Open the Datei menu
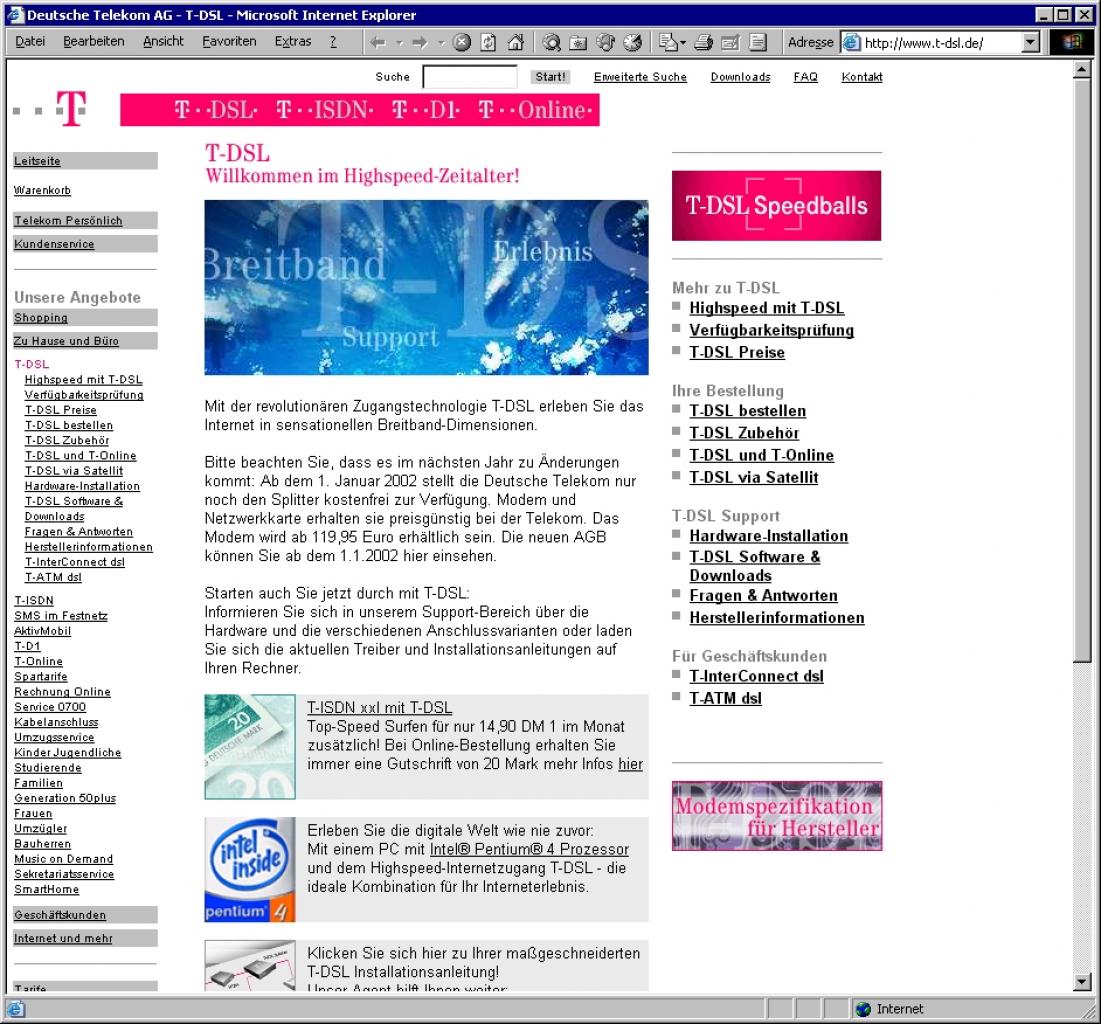Screen dimensions: 1101x1024 coord(30,41)
